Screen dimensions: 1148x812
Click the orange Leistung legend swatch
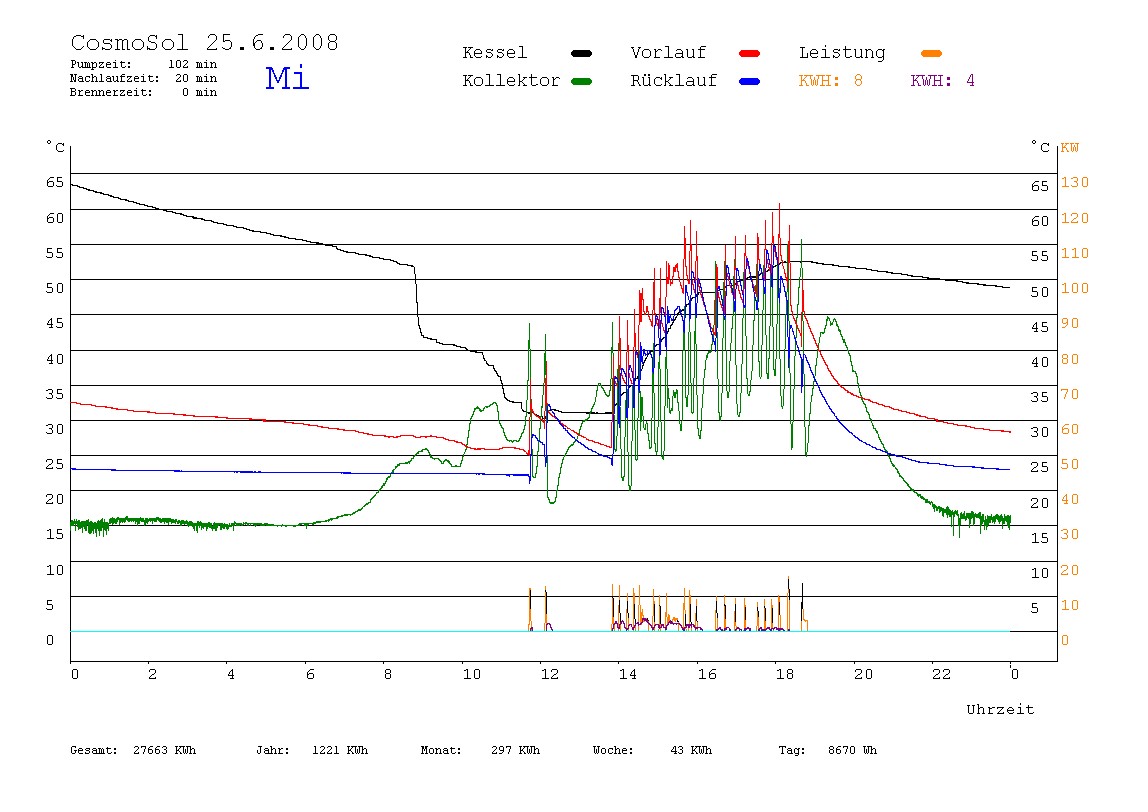coord(931,53)
